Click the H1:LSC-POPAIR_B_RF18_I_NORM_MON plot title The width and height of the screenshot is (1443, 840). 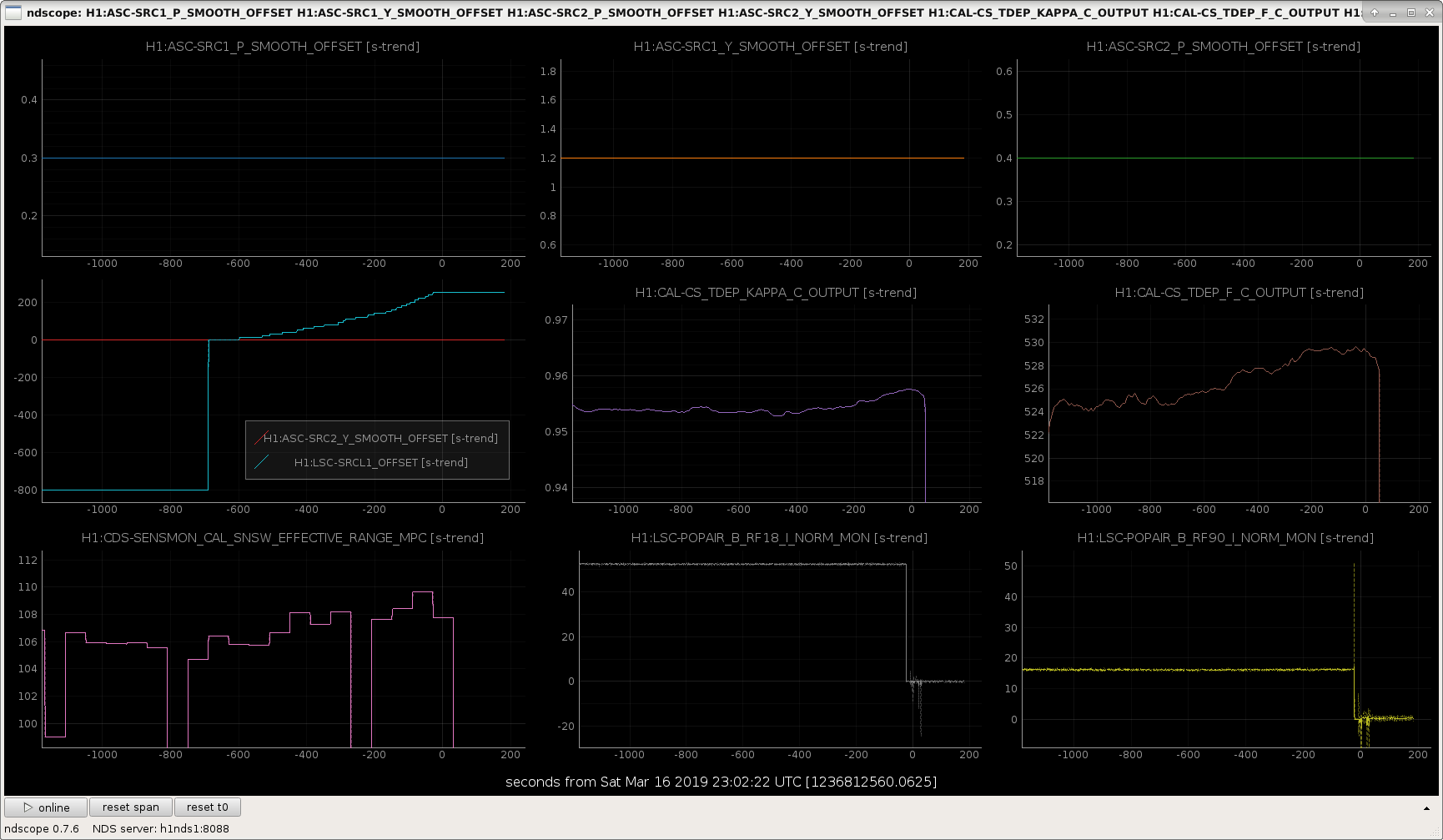tap(779, 538)
